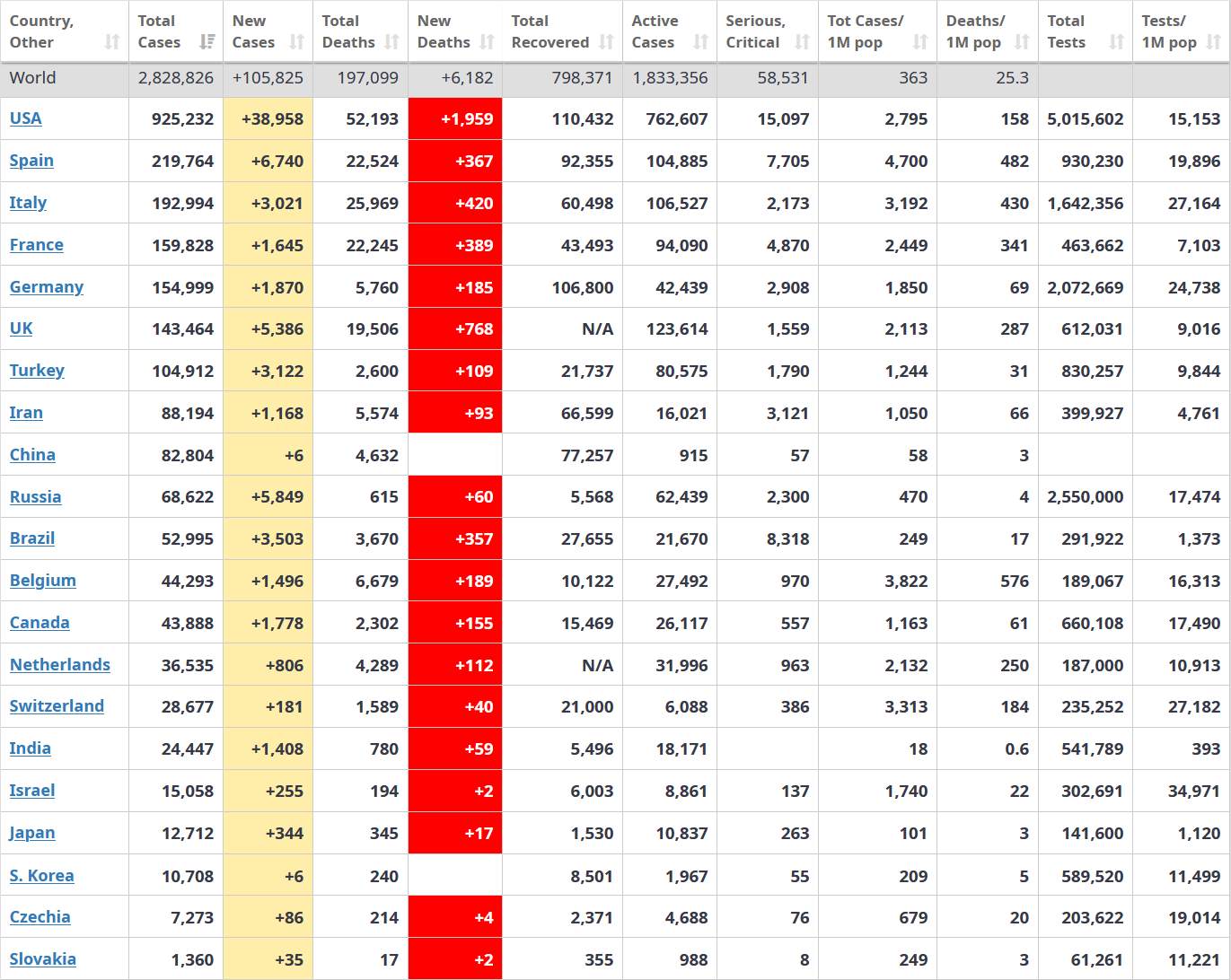Click the Deaths/1M pop sort icon
1231x980 pixels.
(1022, 42)
